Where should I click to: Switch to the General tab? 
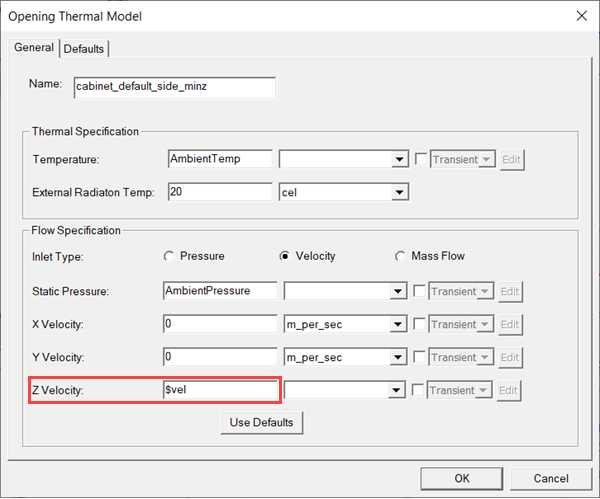pos(34,47)
